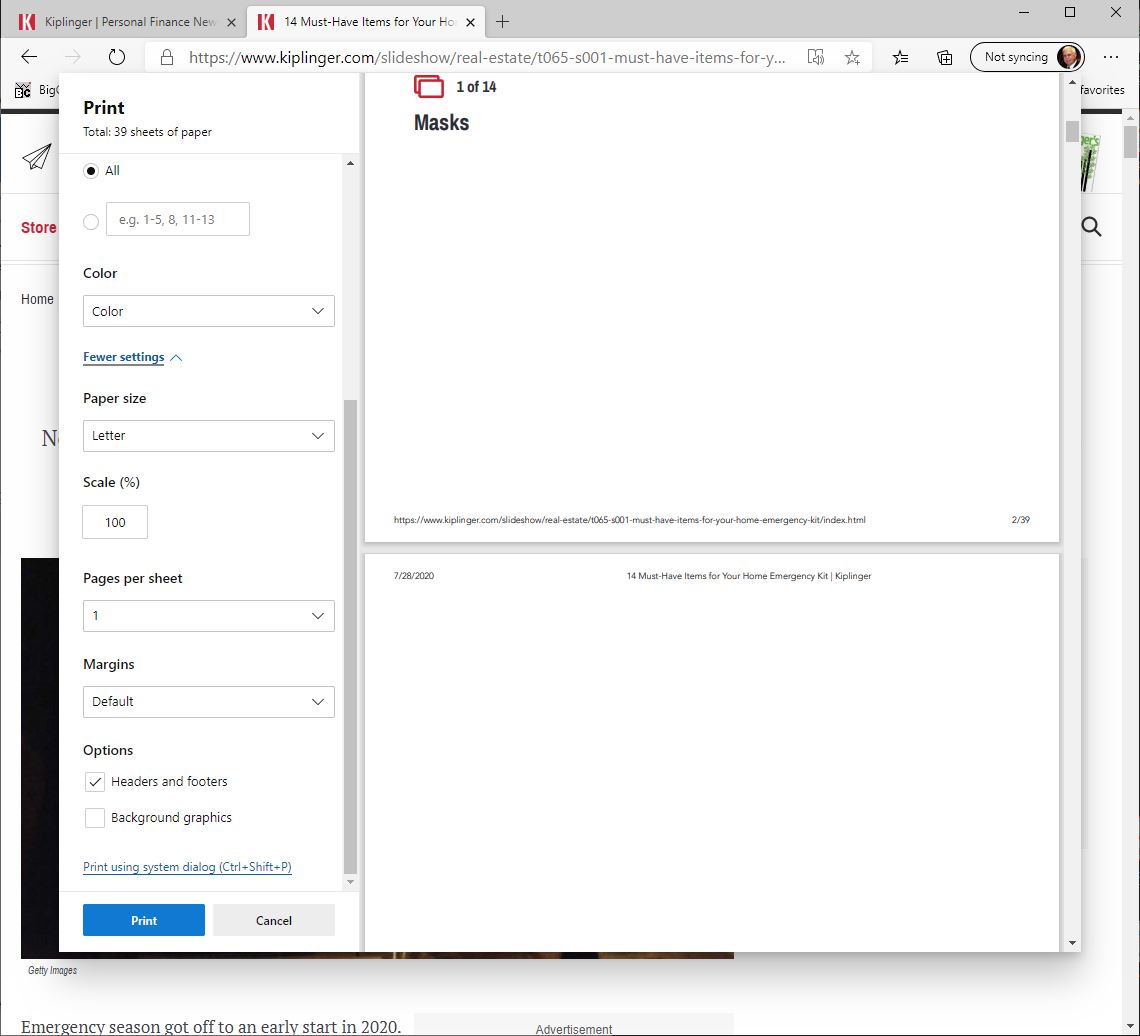Click print preview scroll-down arrow
The width and height of the screenshot is (1140, 1036).
(1072, 943)
